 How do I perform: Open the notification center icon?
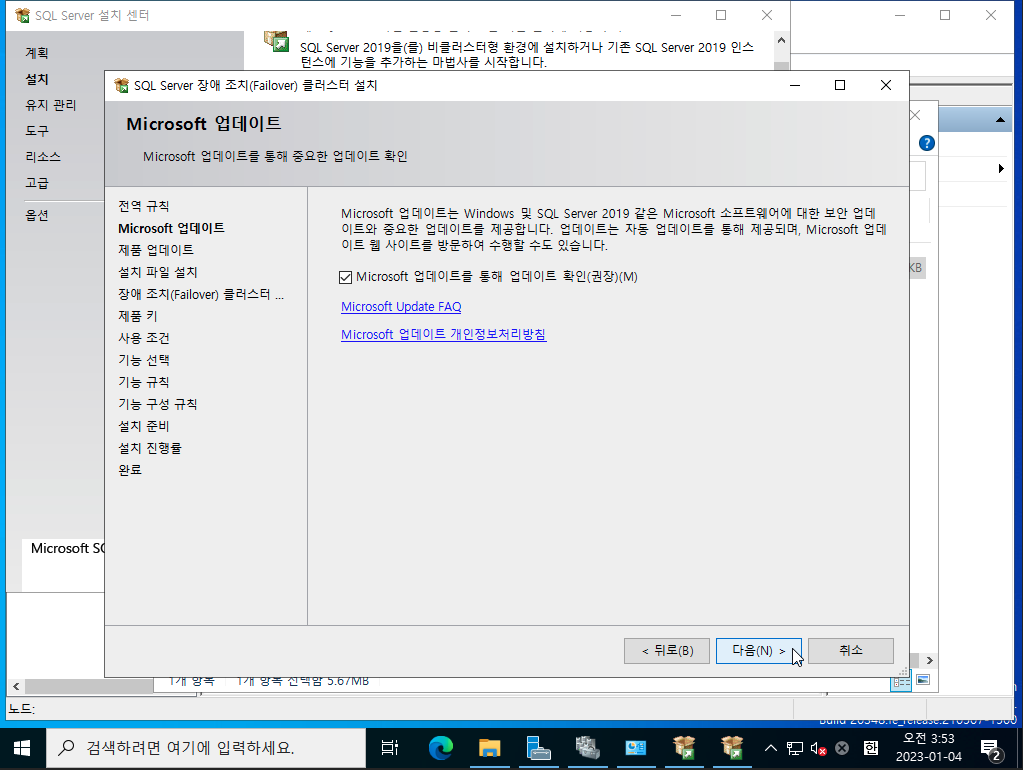[991, 750]
